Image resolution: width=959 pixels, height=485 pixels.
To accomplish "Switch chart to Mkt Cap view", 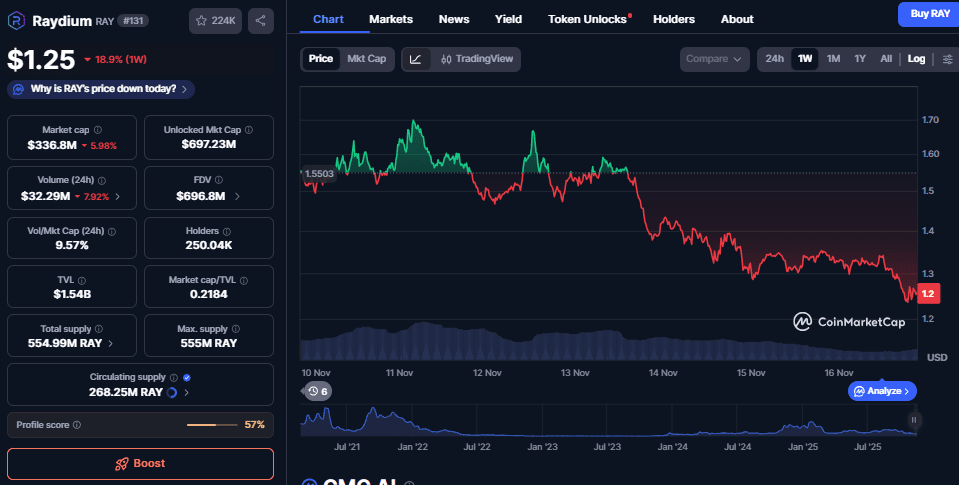I will pos(366,59).
